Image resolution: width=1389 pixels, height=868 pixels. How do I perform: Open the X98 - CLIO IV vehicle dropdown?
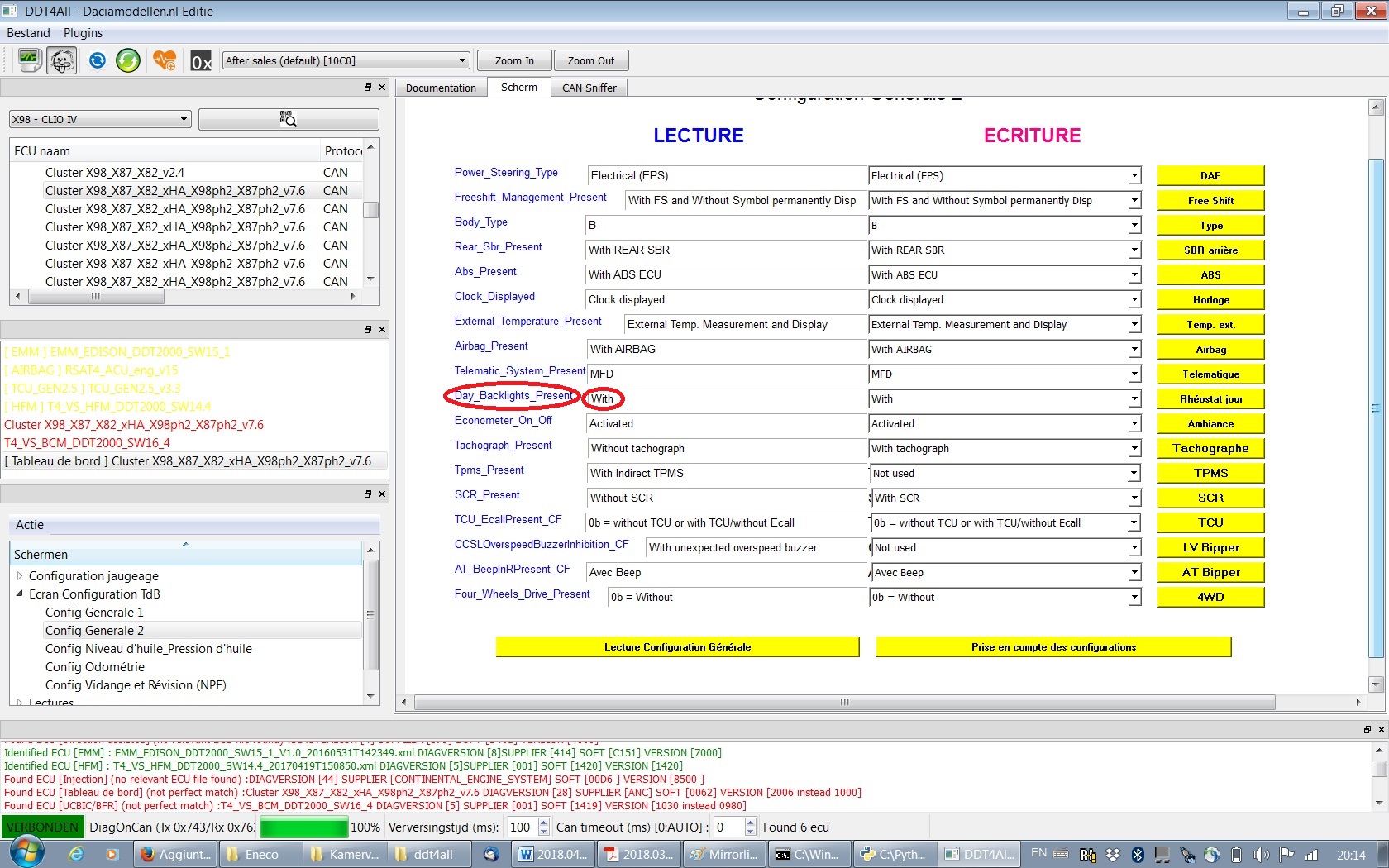(100, 119)
